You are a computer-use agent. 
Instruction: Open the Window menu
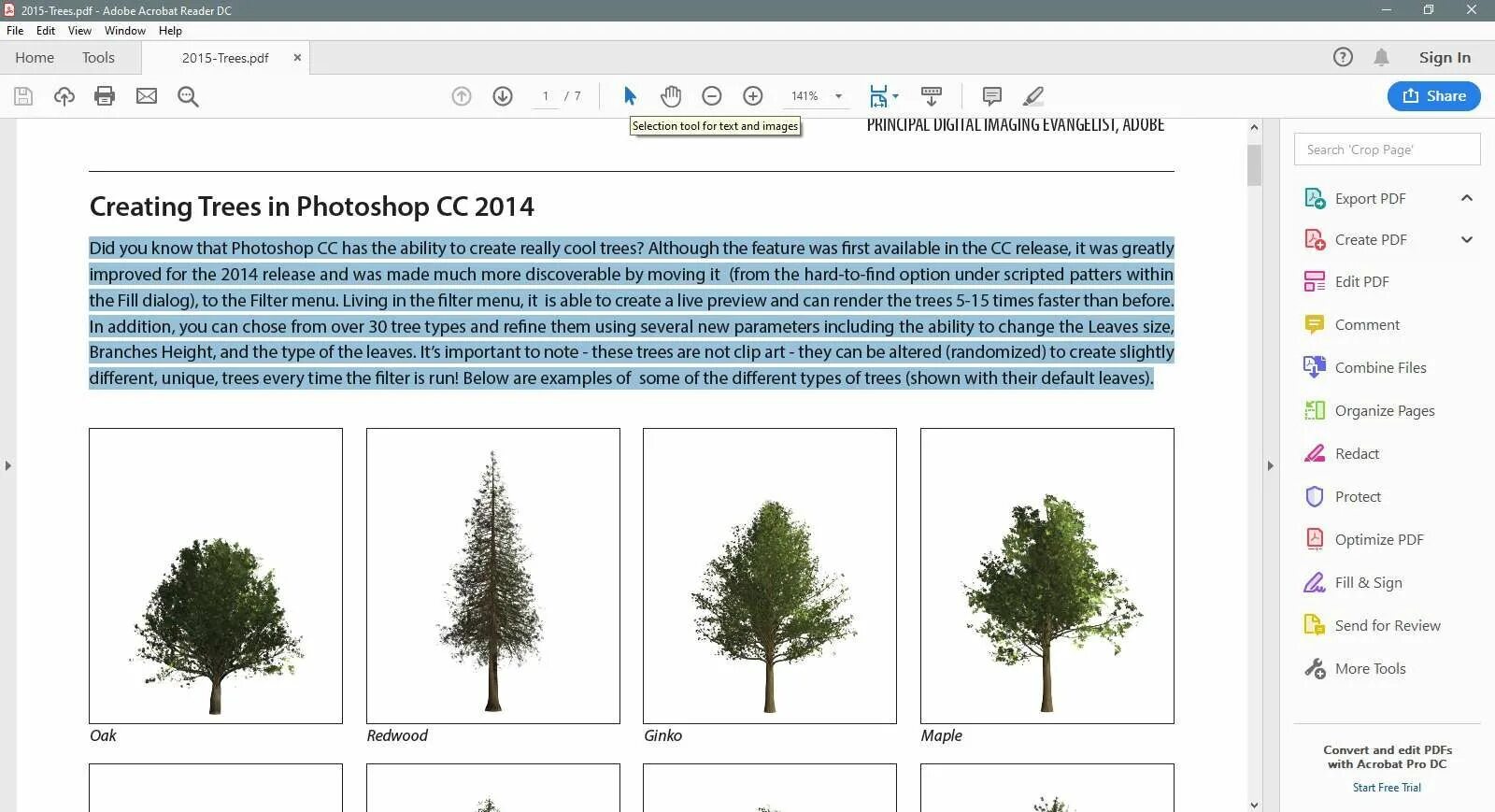click(x=125, y=31)
